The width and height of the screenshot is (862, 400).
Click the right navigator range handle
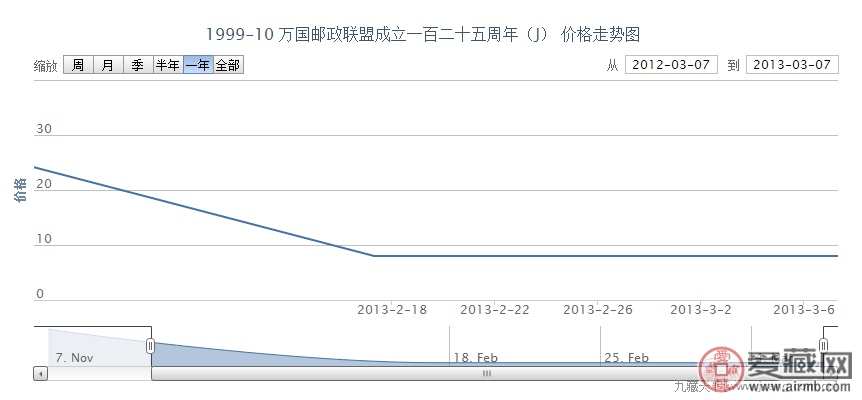point(823,346)
